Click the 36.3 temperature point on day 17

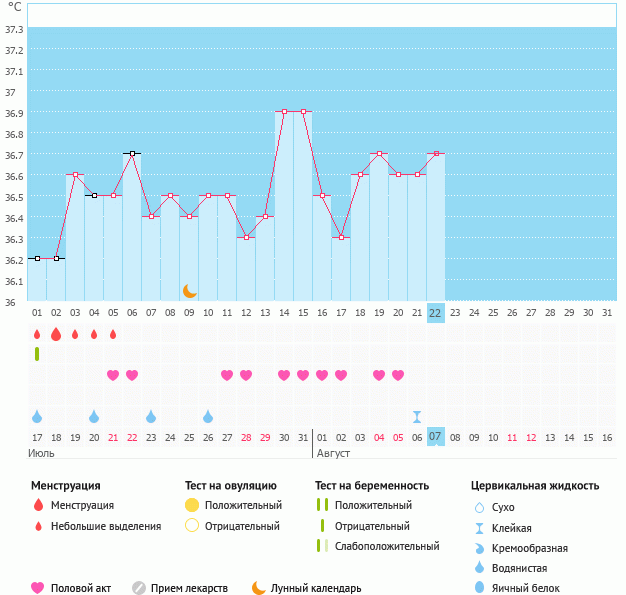tap(341, 237)
